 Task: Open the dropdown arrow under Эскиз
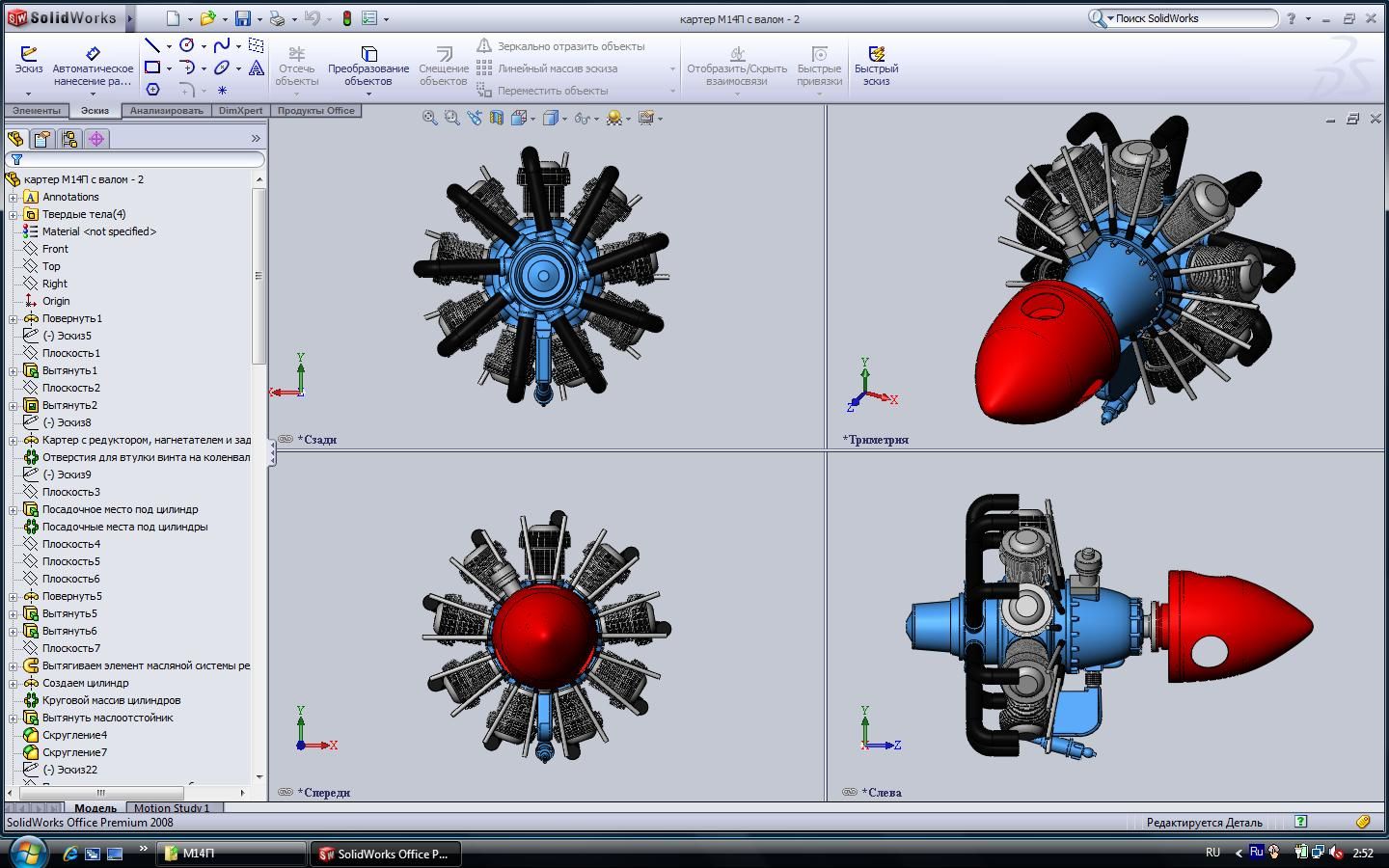tap(28, 94)
